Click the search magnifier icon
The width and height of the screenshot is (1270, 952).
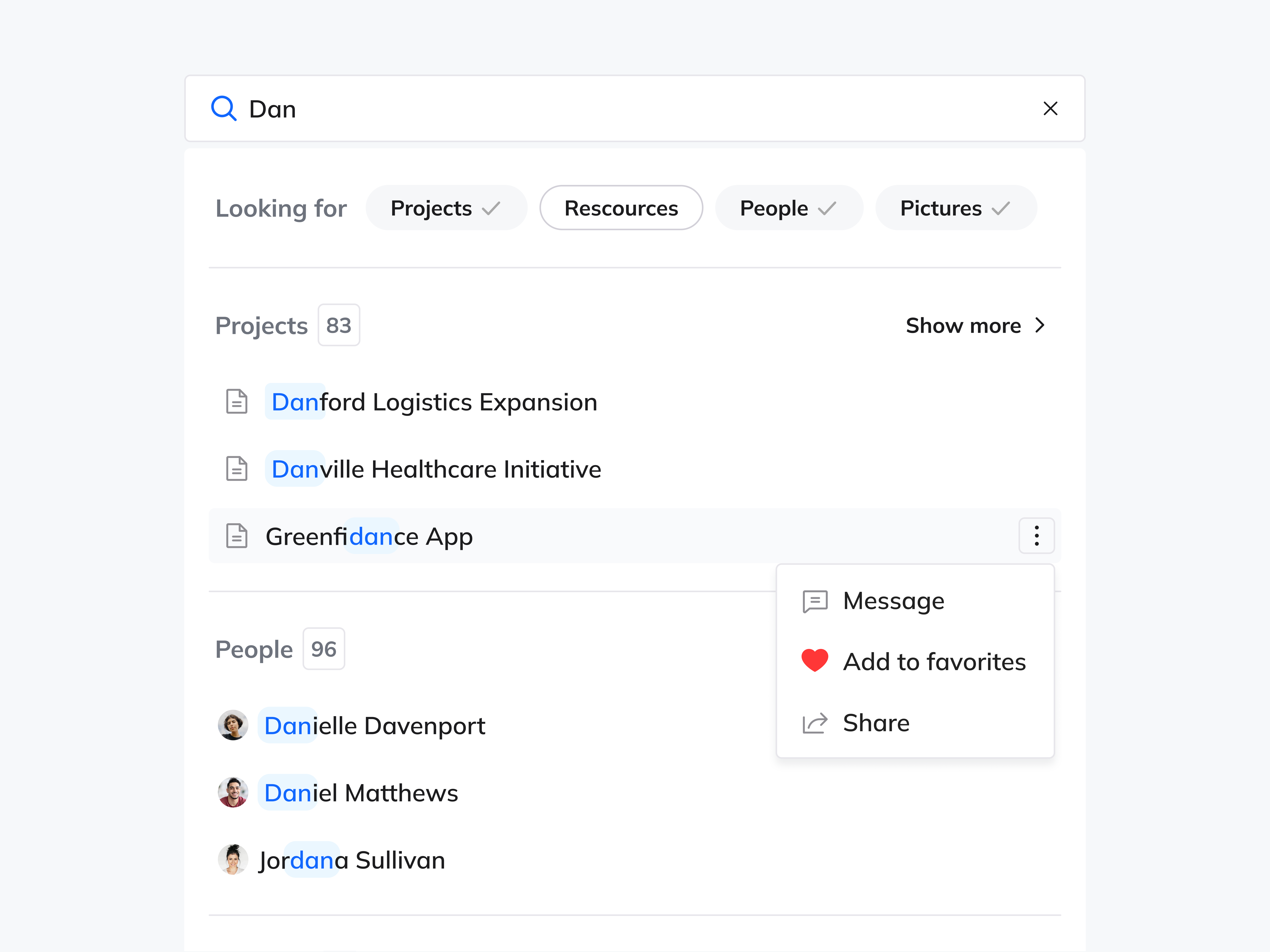pos(224,108)
